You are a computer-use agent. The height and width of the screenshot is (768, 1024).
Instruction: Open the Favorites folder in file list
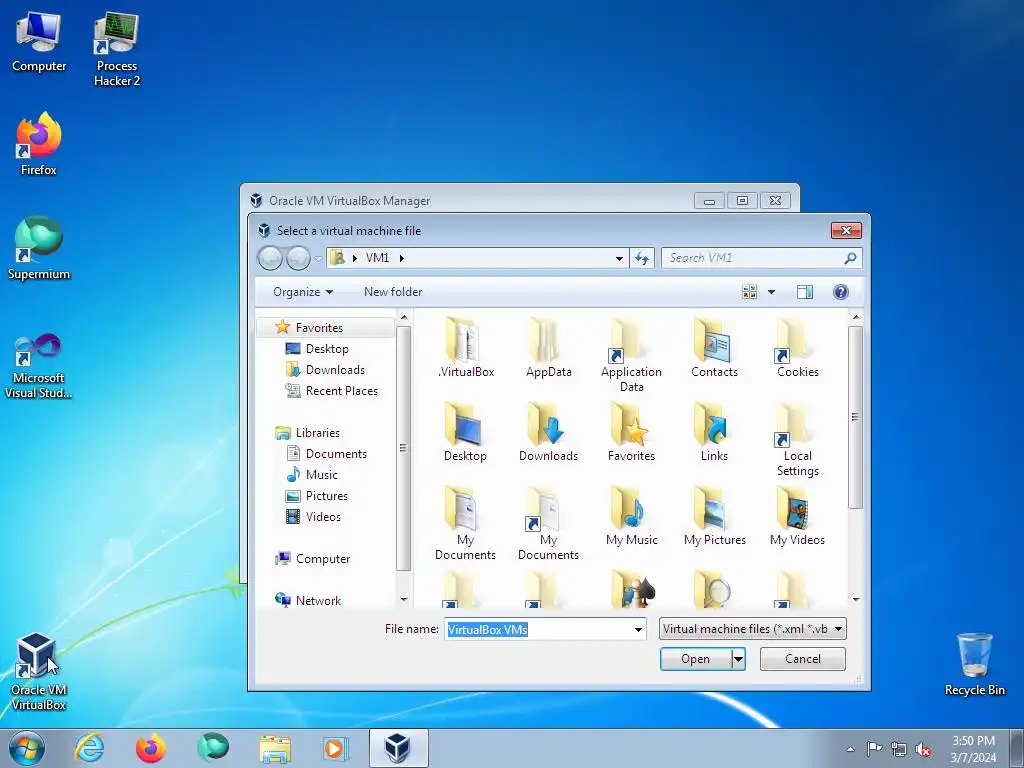tap(631, 432)
